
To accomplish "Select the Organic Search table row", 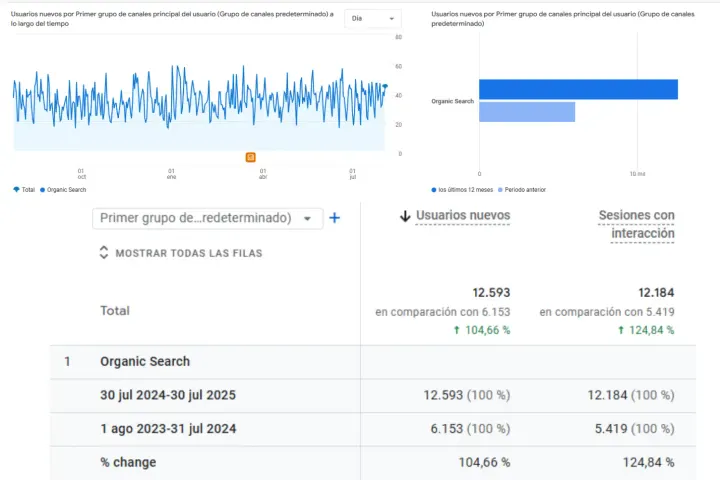I will (373, 362).
